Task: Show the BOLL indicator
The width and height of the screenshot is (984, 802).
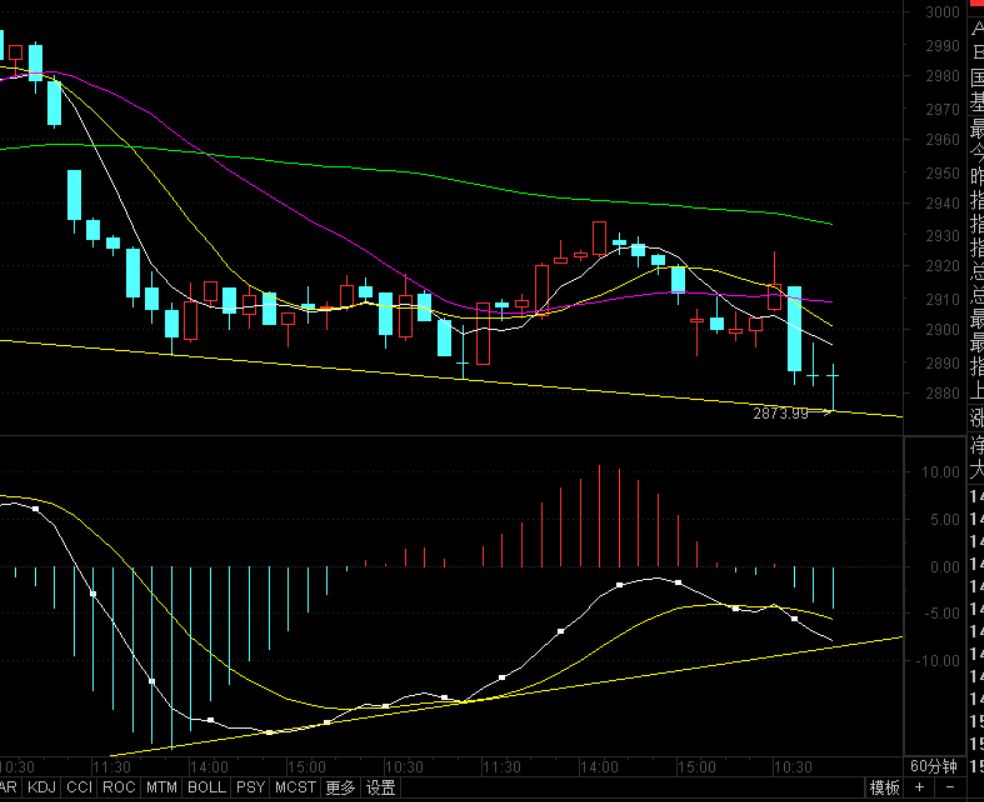Action: (207, 788)
